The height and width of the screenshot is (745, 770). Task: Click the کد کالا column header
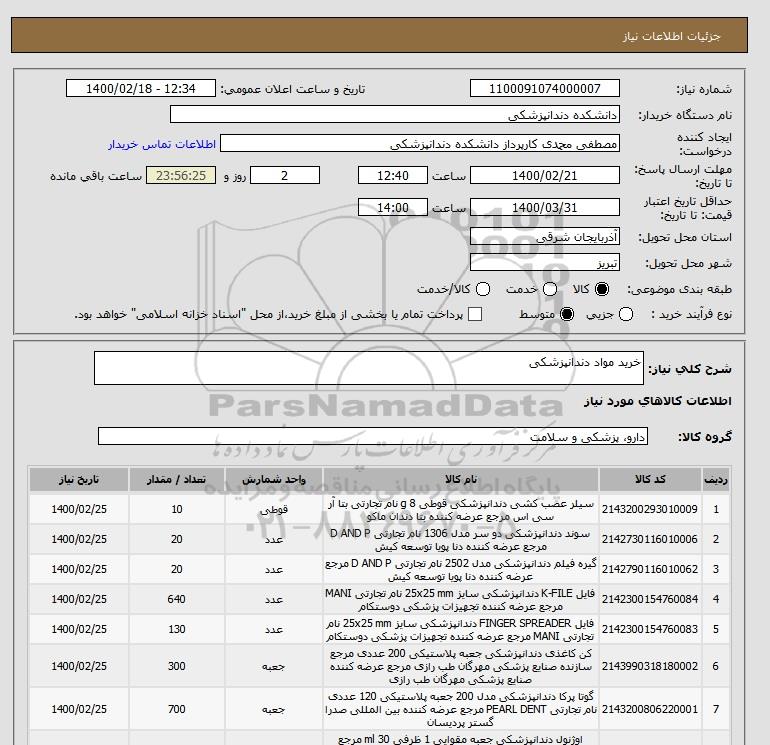click(x=650, y=480)
